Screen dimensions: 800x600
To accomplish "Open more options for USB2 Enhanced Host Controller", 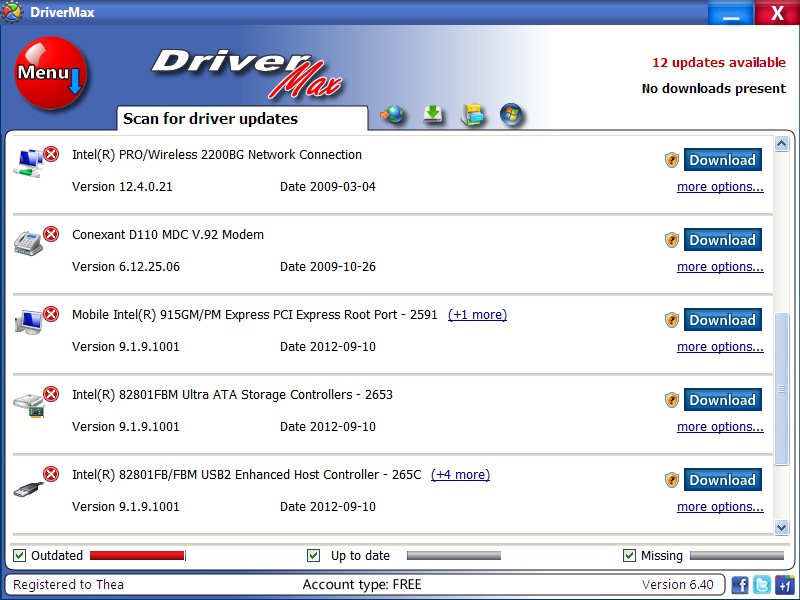I will 720,507.
